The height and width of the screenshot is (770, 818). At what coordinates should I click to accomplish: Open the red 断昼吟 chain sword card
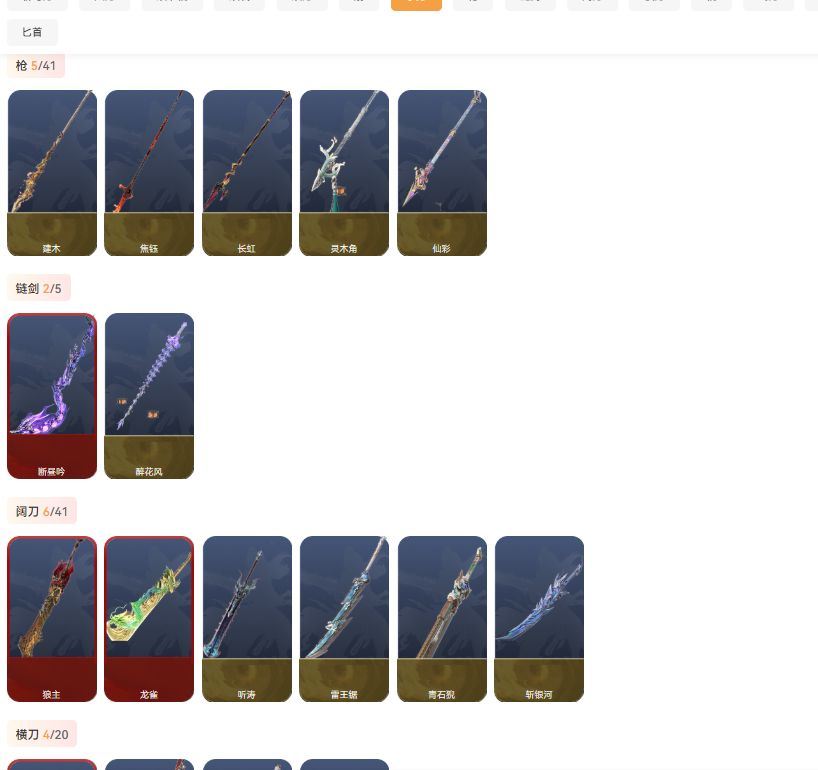pos(52,396)
